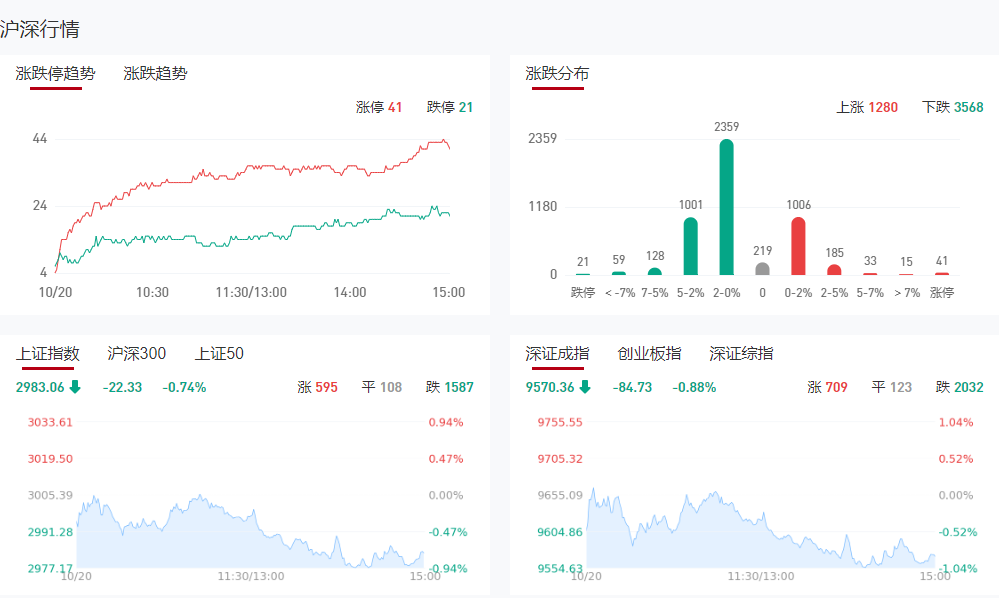The image size is (999, 598).
Task: Click the red 185 bar for 2-5%
Action: pyautogui.click(x=834, y=269)
